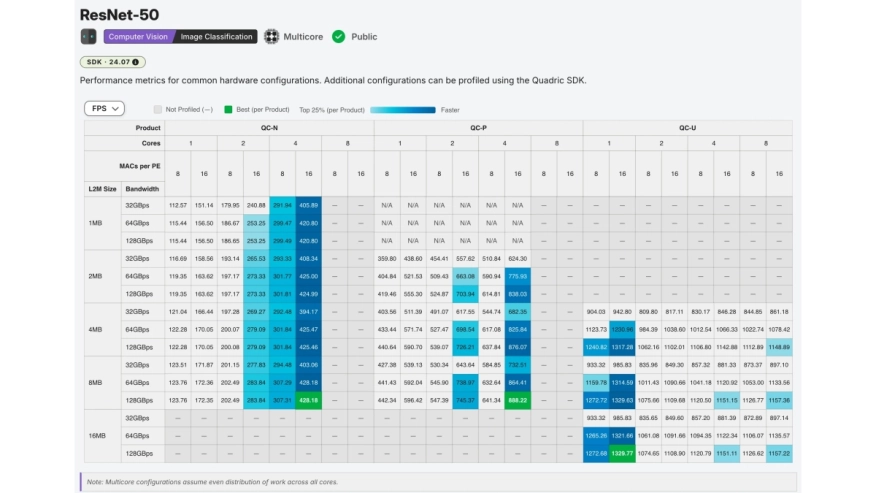
Task: Click the blue cell showing 775.93
Action: click(x=517, y=276)
